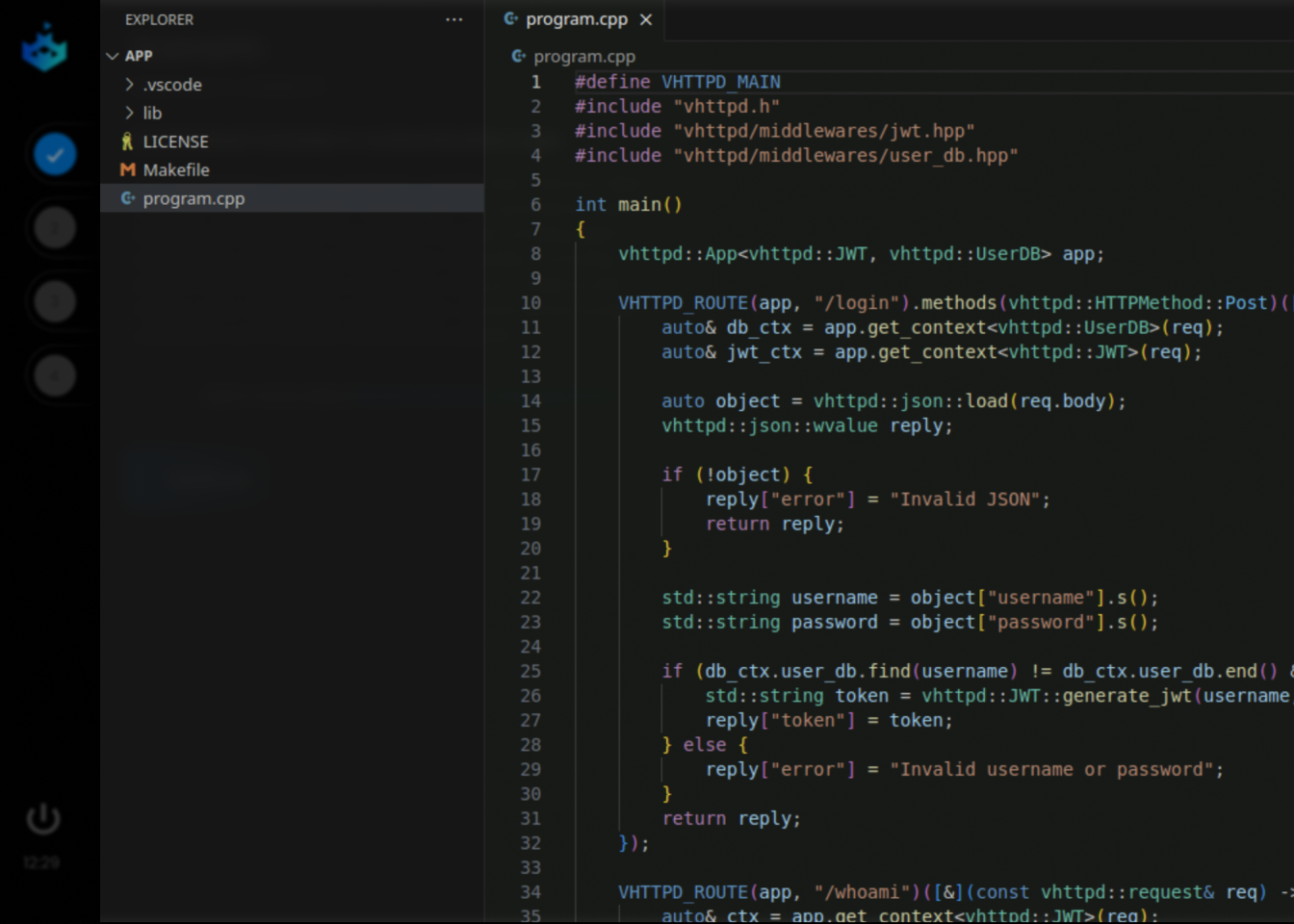Image resolution: width=1294 pixels, height=924 pixels.
Task: Toggle the second dimmed circular dock button
Action: pos(54,301)
